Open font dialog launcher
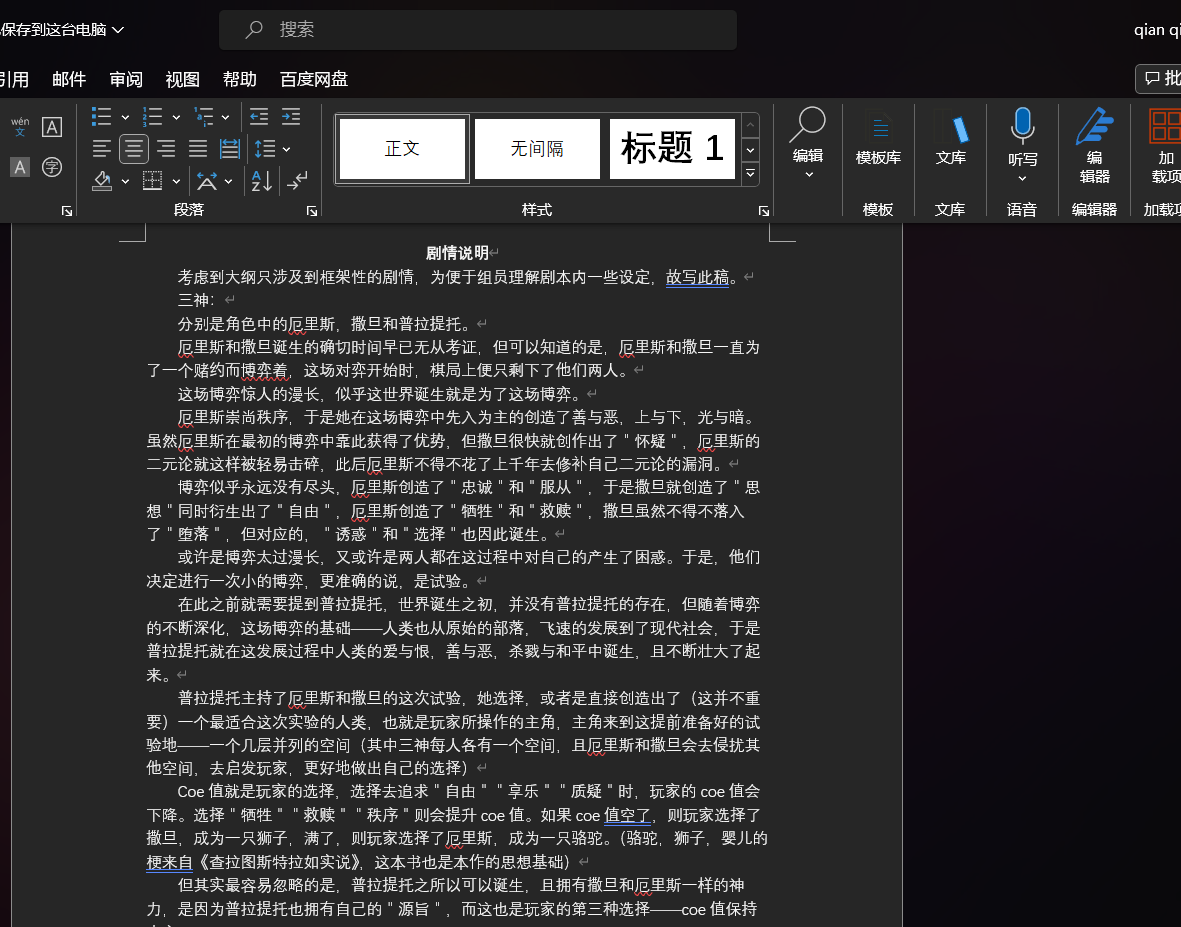The width and height of the screenshot is (1181, 927). click(x=67, y=211)
